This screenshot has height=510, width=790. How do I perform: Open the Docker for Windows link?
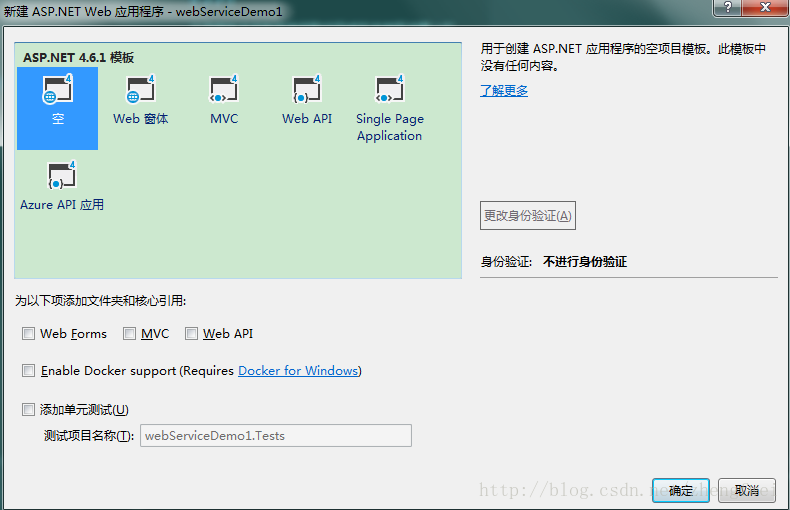[x=298, y=371]
